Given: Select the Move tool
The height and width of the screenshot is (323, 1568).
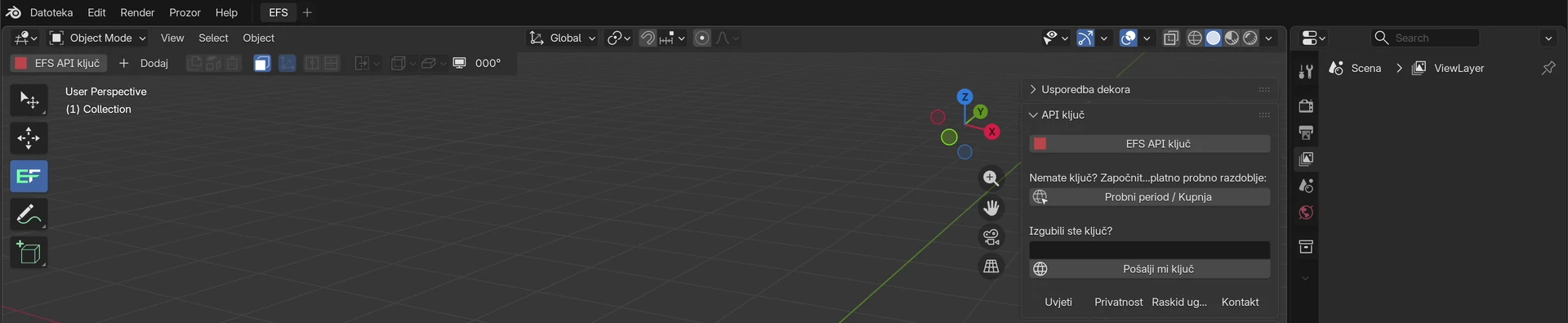Looking at the screenshot, I should [29, 138].
